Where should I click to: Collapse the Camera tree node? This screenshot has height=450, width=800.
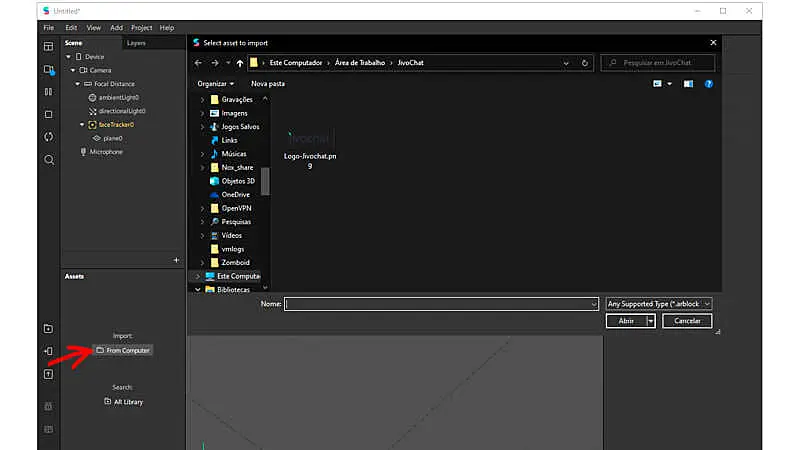pos(73,71)
